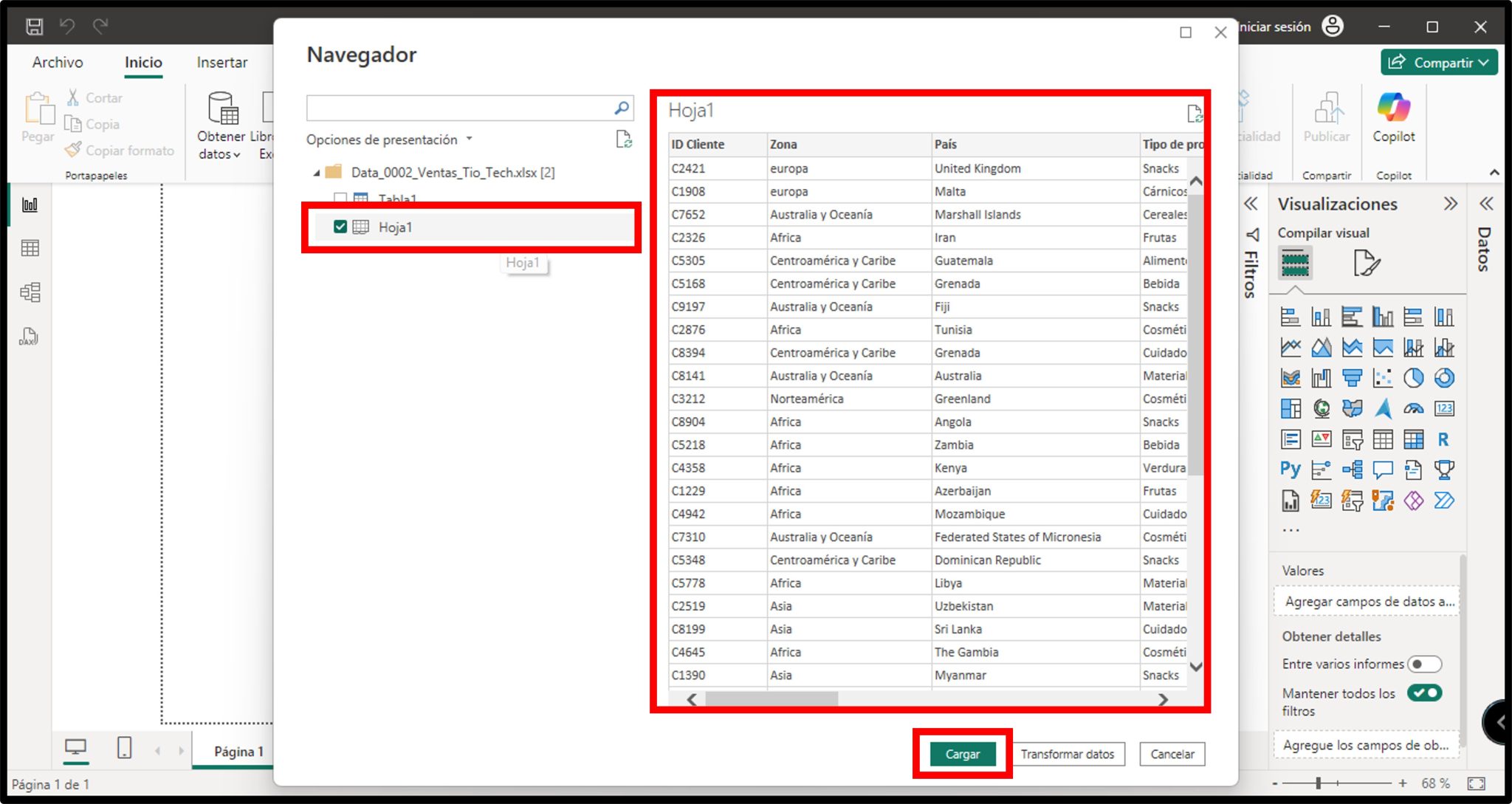1512x804 pixels.
Task: Switch to Table view icon in left sidebar
Action: pyautogui.click(x=30, y=248)
